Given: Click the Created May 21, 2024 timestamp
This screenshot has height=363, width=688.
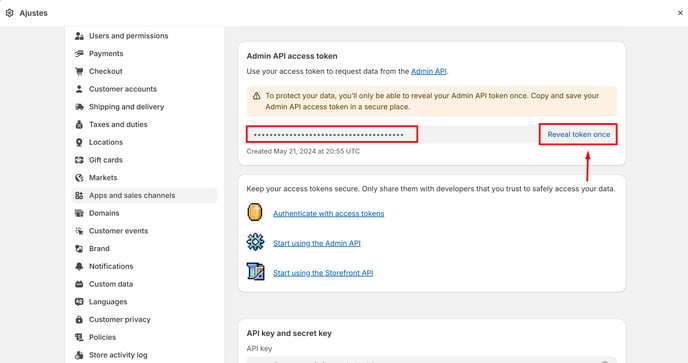Looking at the screenshot, I should pos(303,151).
